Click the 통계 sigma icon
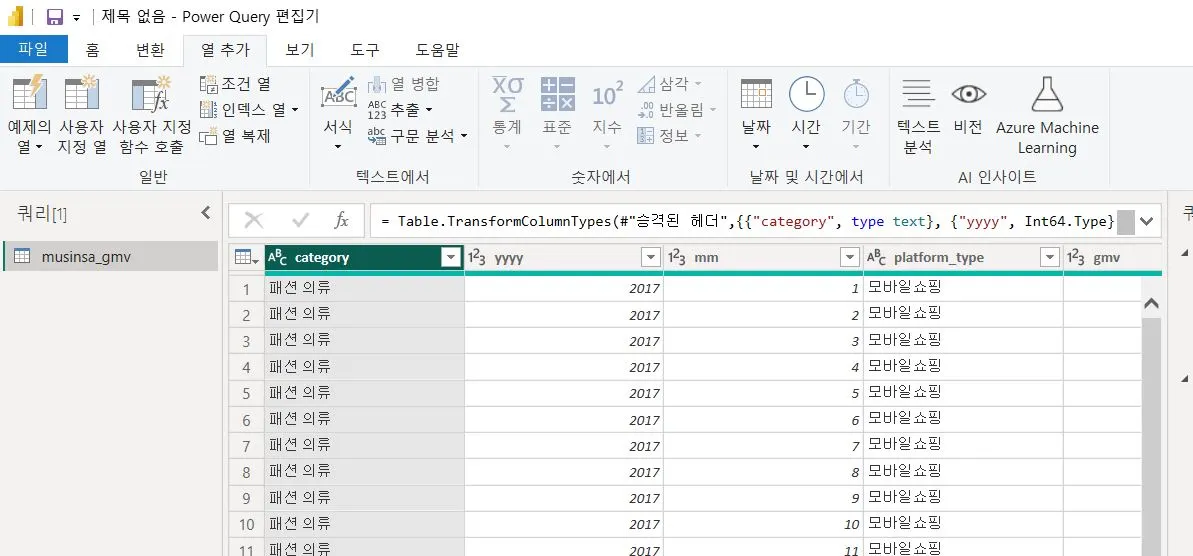Screen dimensions: 1193x556 pos(507,94)
